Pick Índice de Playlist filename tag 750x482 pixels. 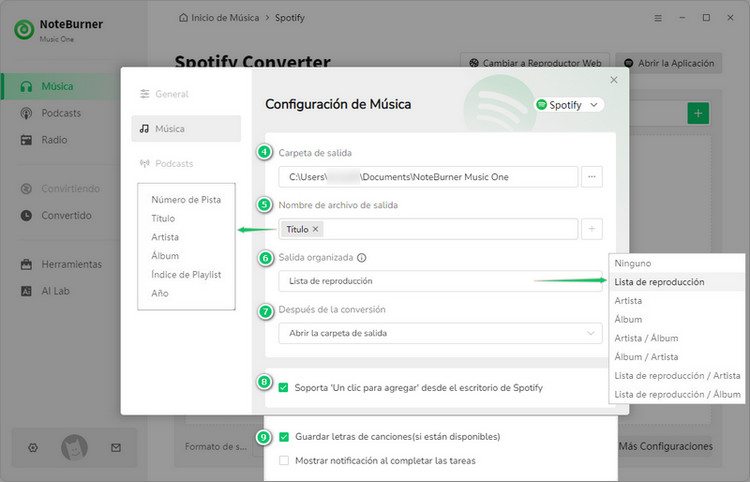(186, 275)
